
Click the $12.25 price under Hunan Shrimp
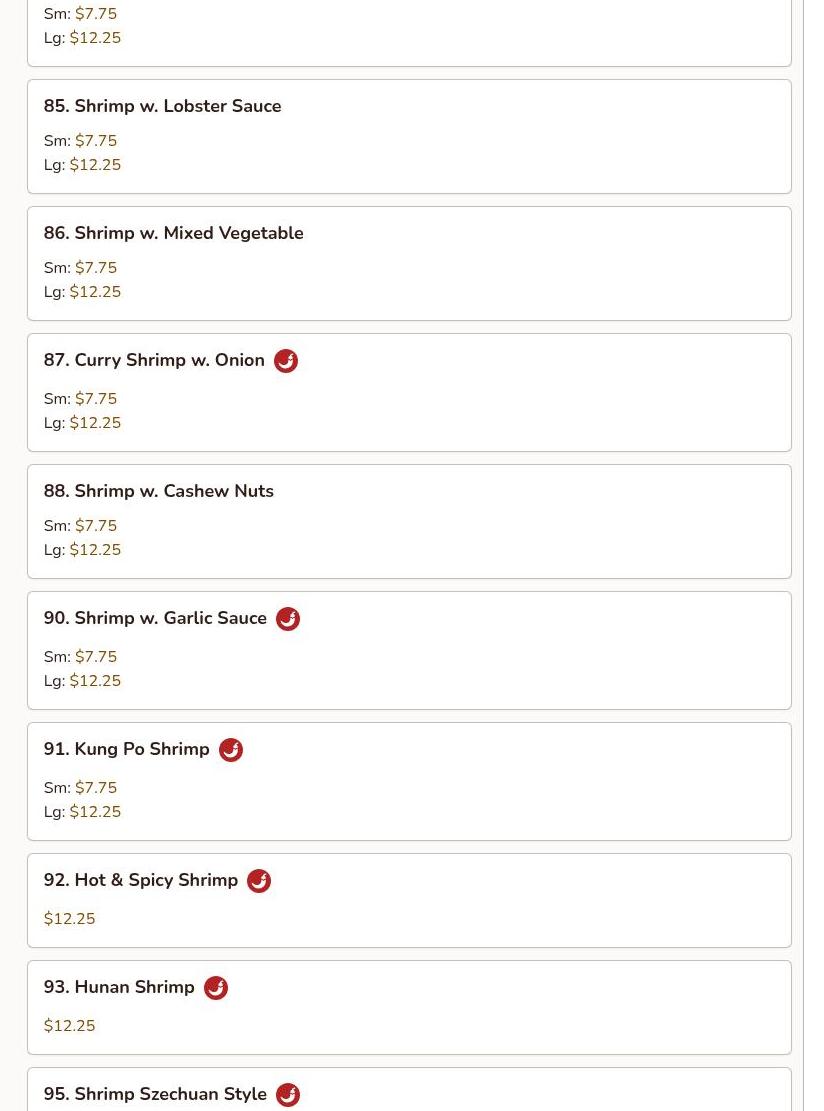70,1026
